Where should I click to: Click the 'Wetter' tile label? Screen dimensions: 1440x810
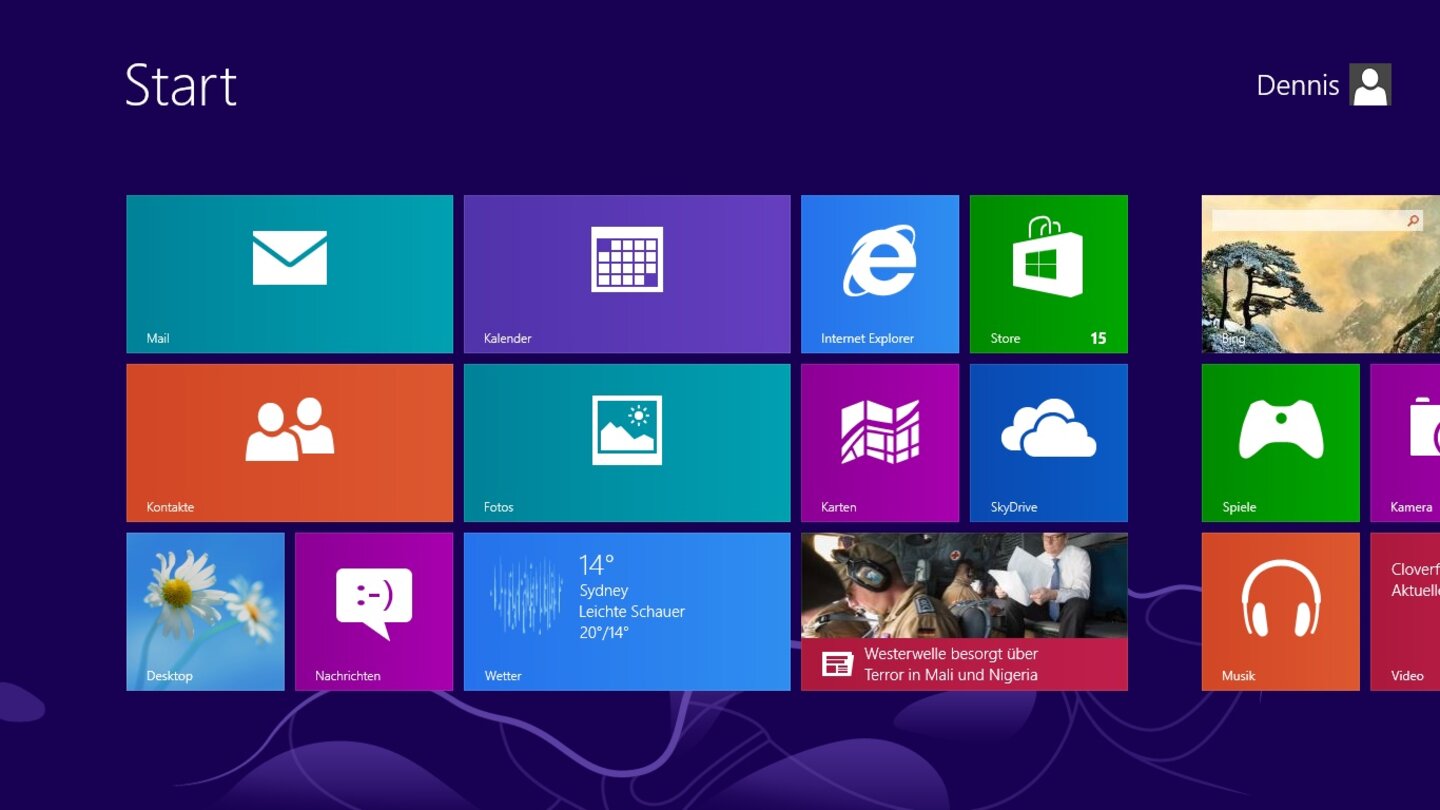tap(503, 676)
